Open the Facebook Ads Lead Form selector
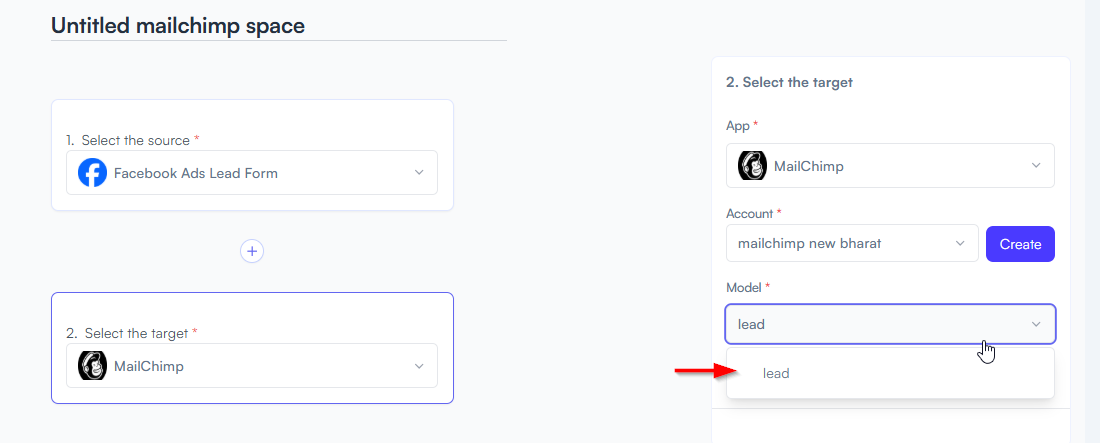Screen dimensions: 1100x443 252,173
